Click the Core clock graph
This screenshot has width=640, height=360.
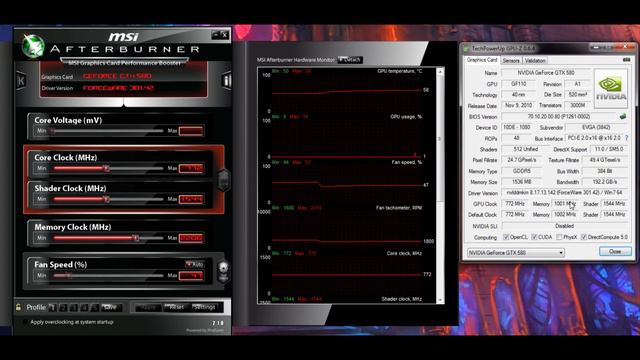click(x=346, y=275)
